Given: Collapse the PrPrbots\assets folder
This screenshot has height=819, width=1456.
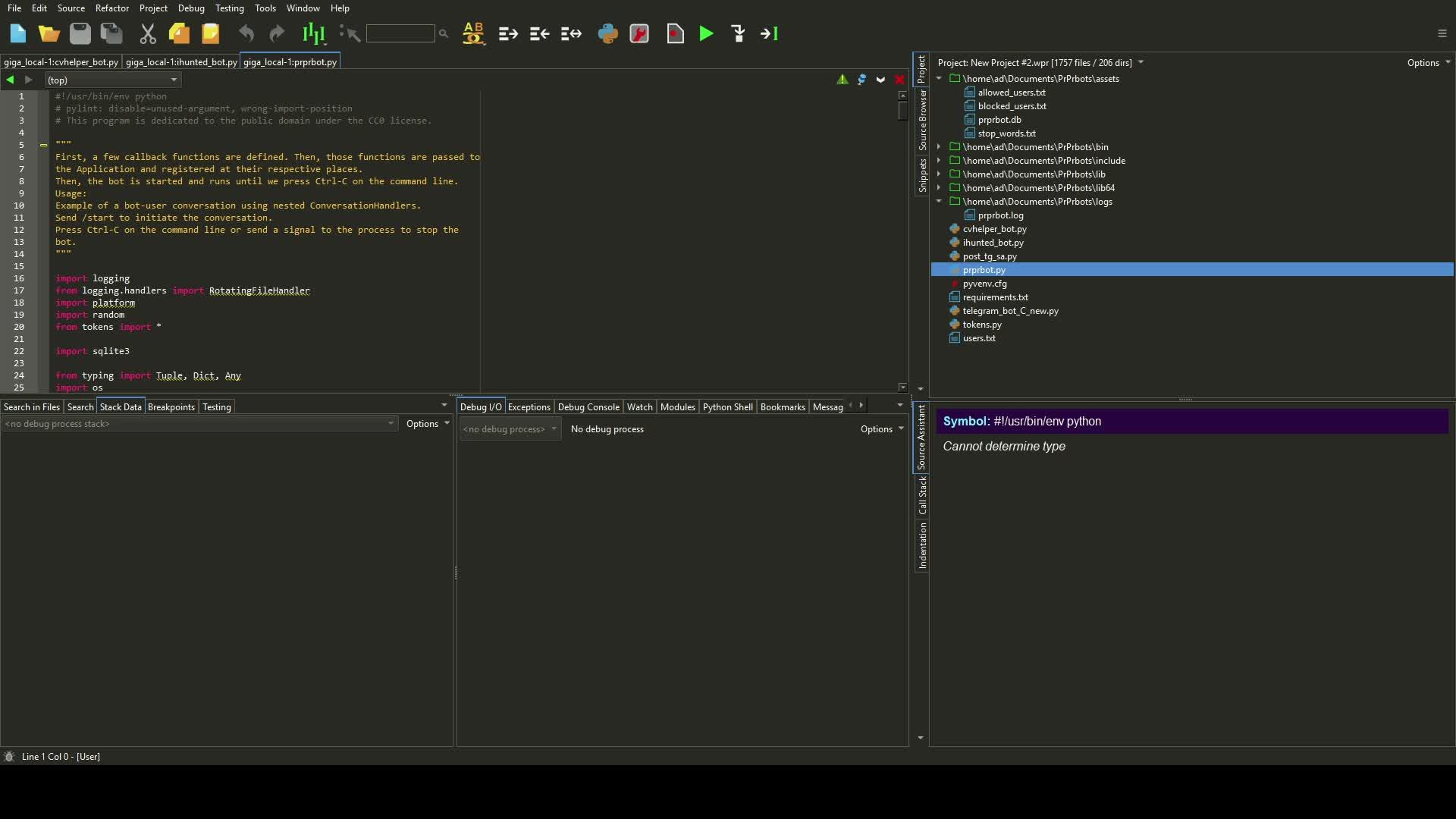Looking at the screenshot, I should coord(939,79).
